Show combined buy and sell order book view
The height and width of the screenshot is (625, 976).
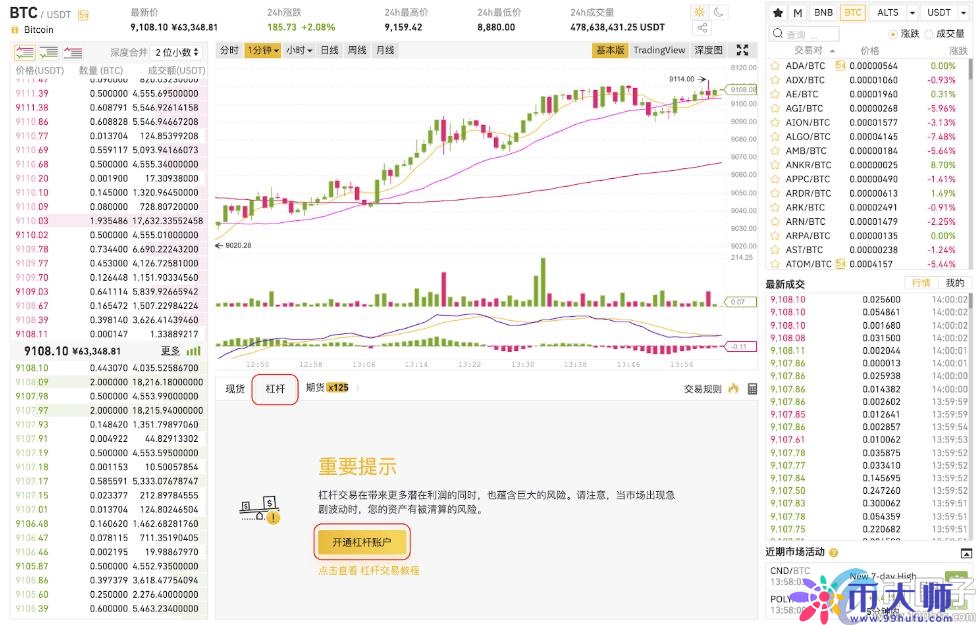(25, 52)
